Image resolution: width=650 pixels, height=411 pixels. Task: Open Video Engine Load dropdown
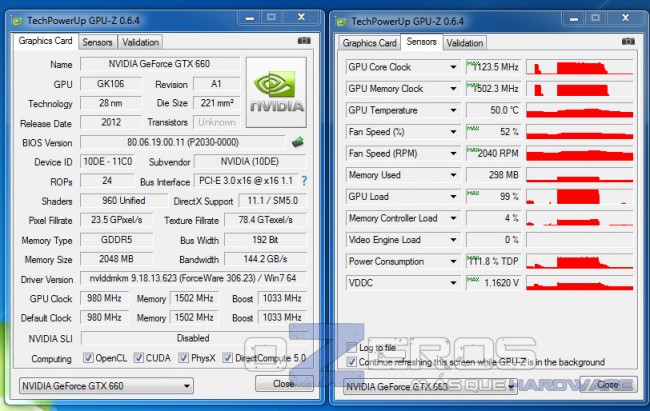(x=454, y=239)
